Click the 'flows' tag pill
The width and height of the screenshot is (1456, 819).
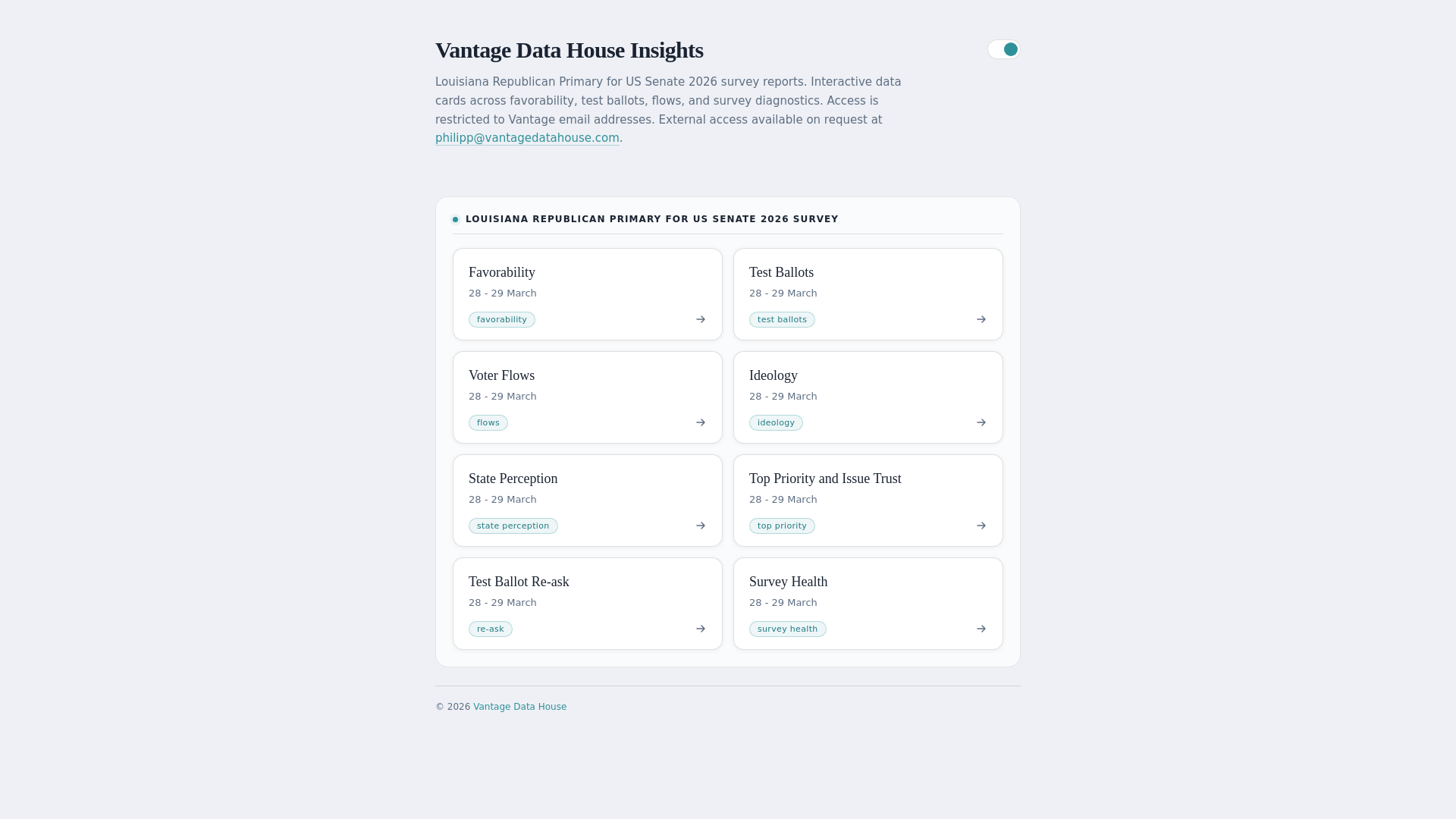pos(488,423)
